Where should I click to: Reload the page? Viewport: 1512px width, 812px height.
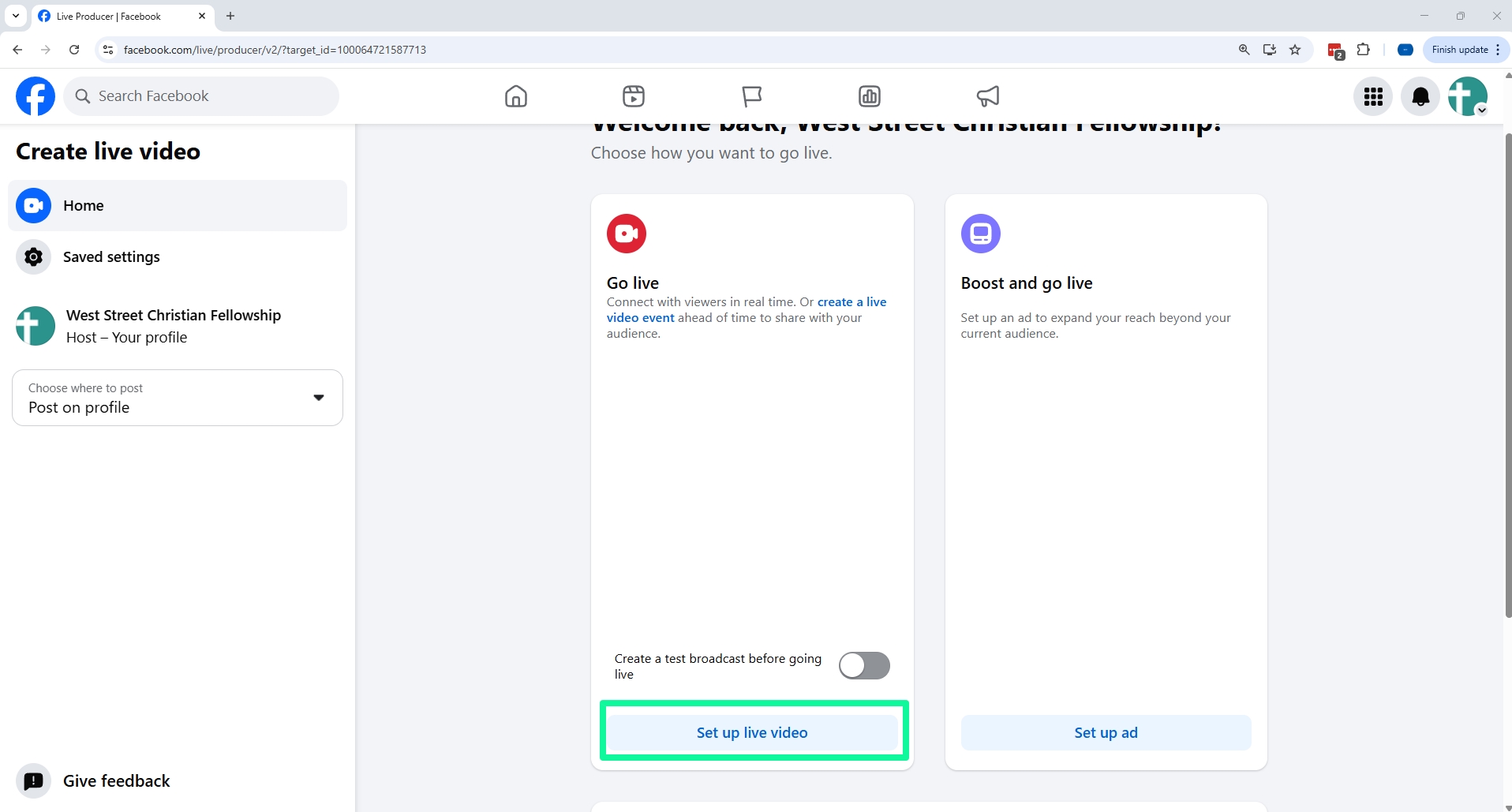[74, 50]
